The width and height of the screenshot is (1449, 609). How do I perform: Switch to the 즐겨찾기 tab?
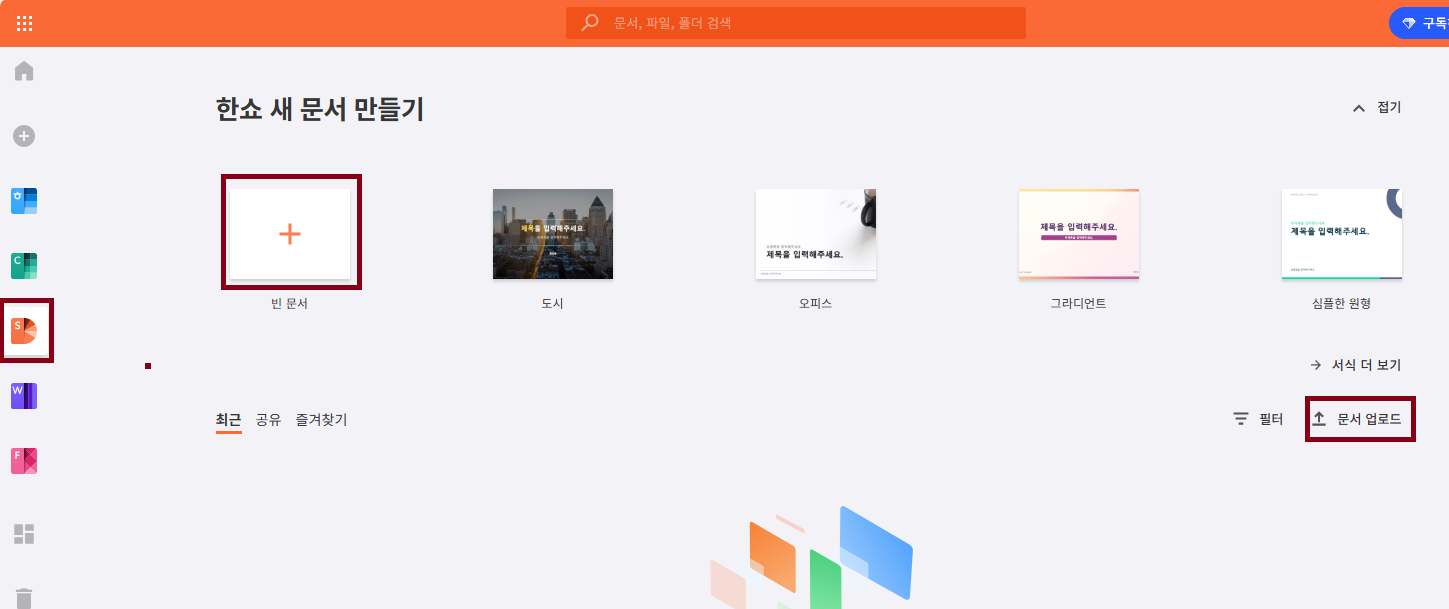319,419
